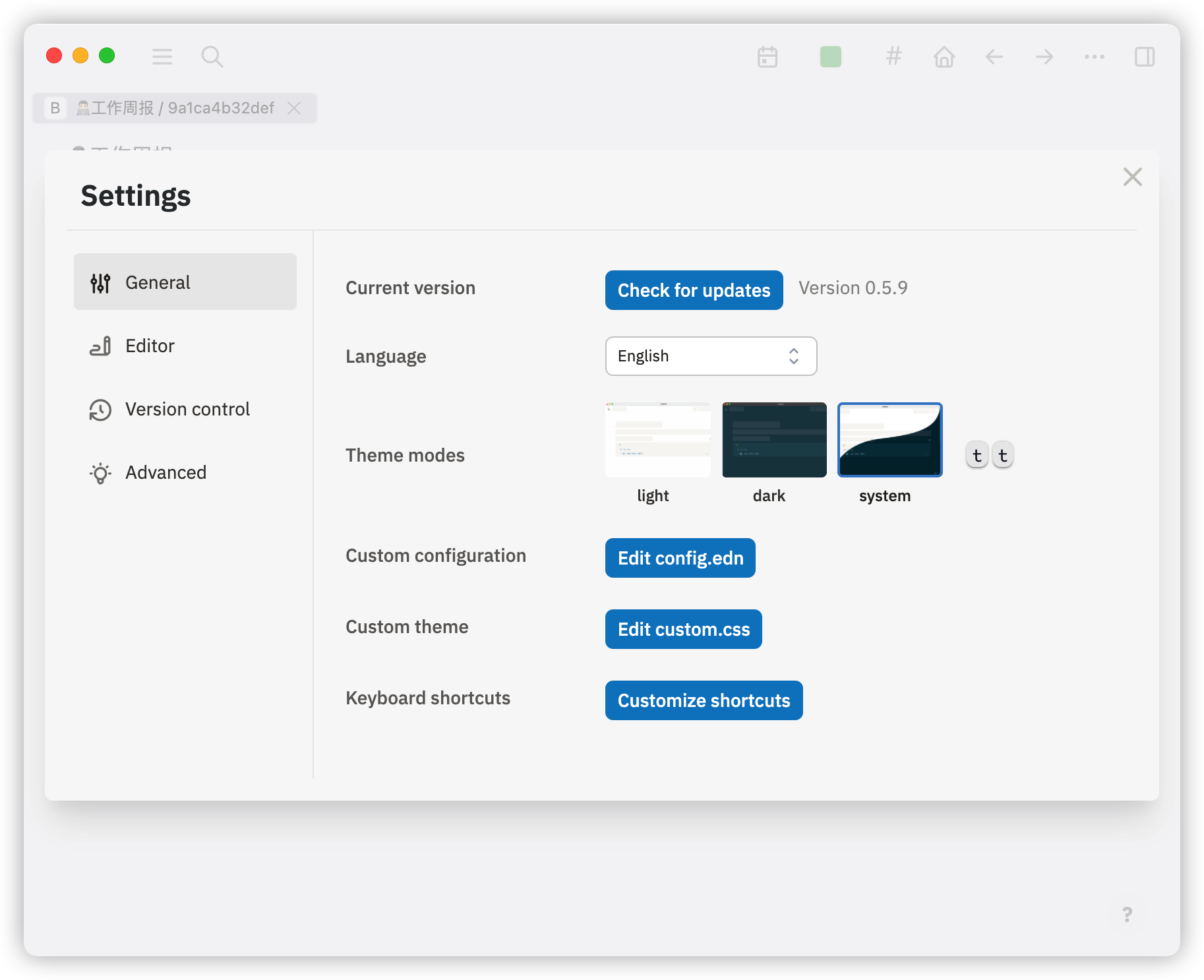Open Customize shortcuts
Screen dimensions: 1204x980
[x=703, y=700]
